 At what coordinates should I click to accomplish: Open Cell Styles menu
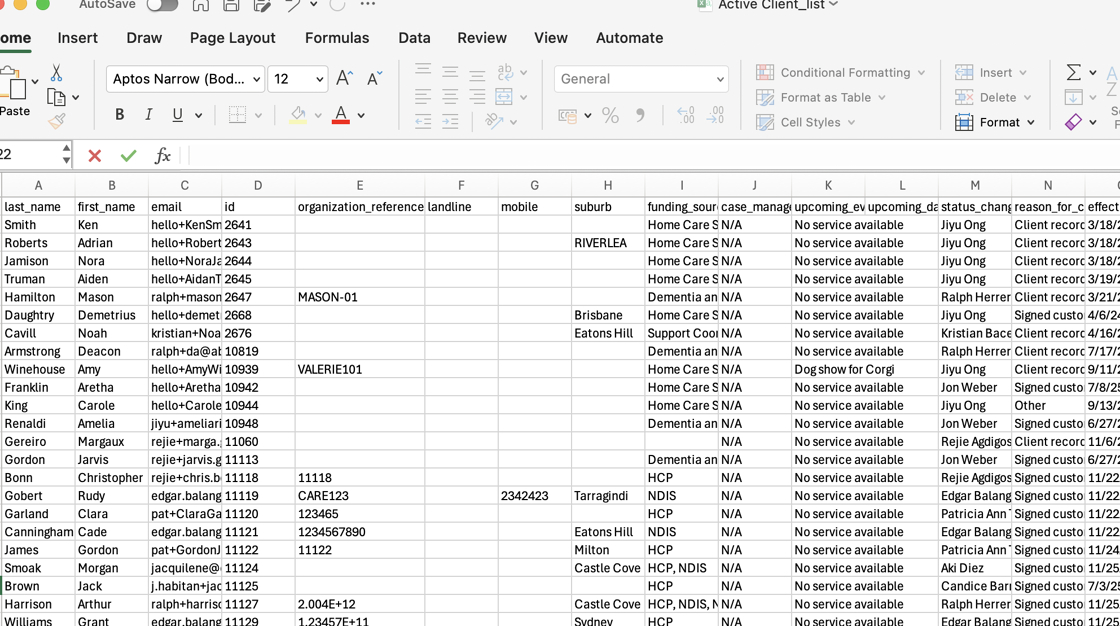pos(806,122)
